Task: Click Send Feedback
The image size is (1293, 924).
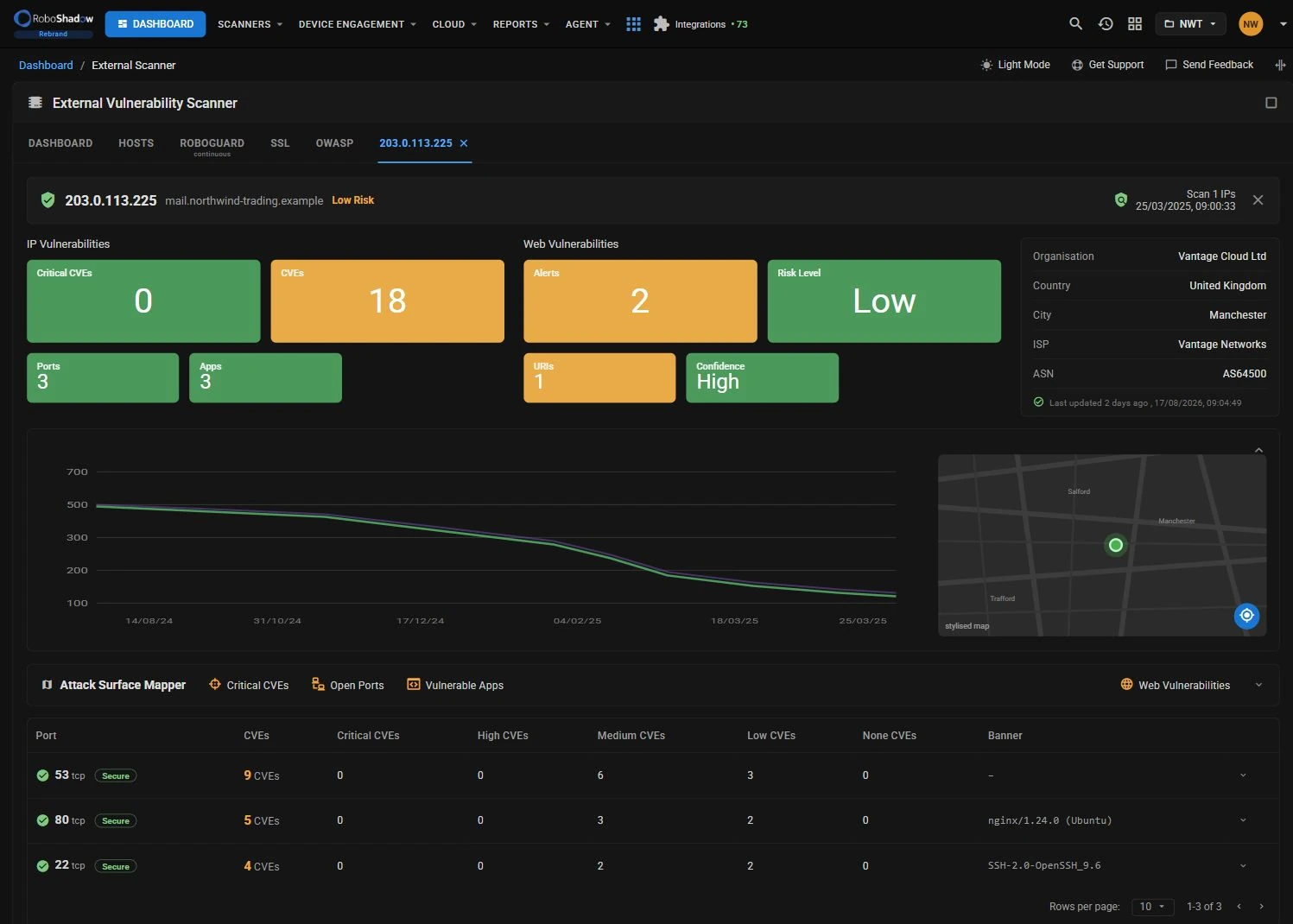Action: pos(1209,65)
